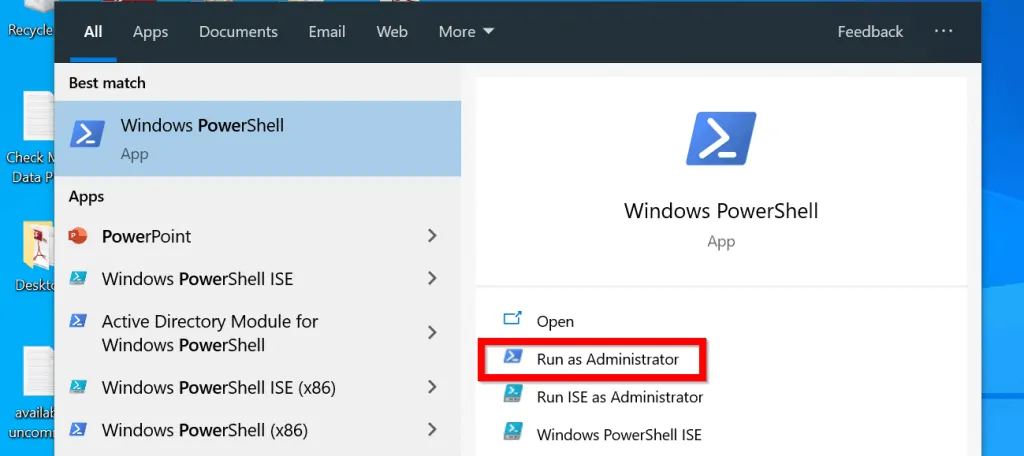The width and height of the screenshot is (1024, 456).
Task: Click Windows PowerShell ISE (x86) icon
Action: coord(78,387)
